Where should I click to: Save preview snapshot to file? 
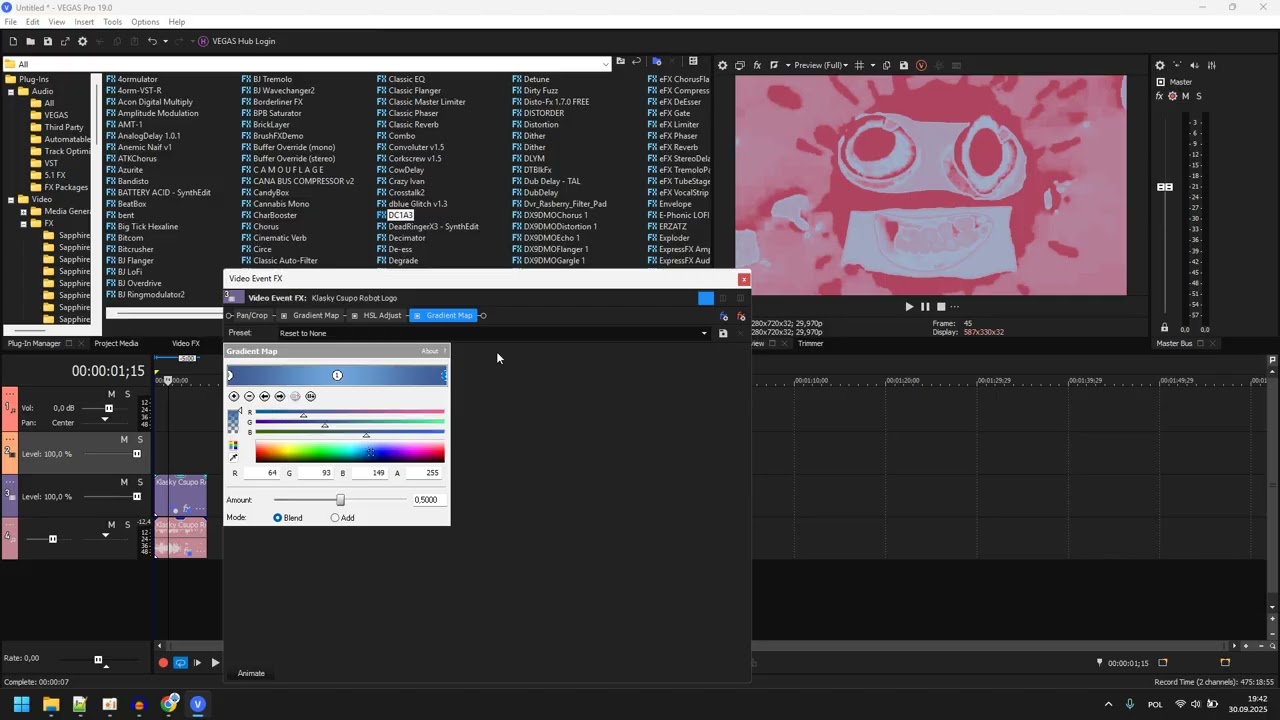coord(904,65)
